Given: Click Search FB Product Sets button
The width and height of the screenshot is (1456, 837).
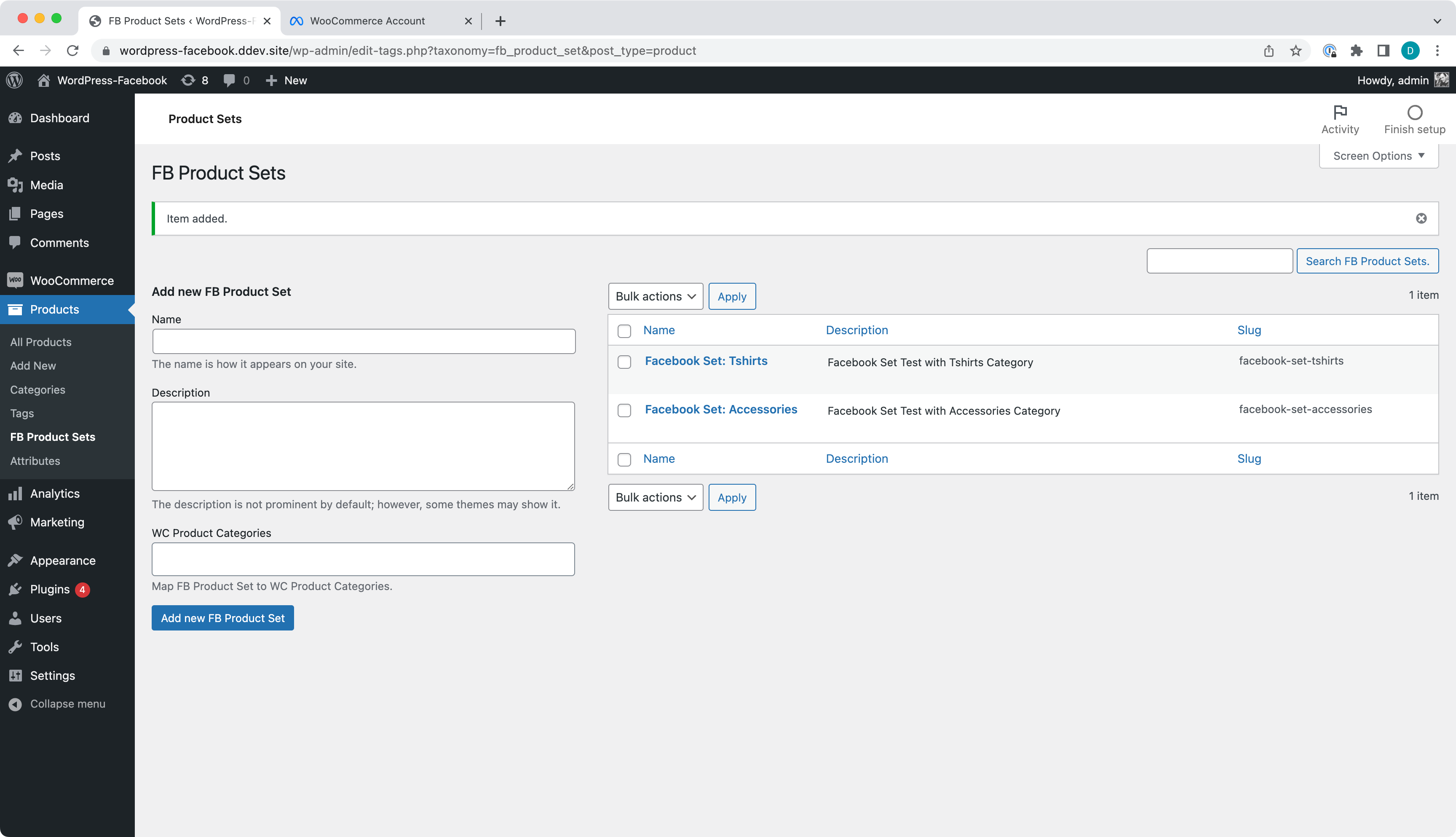Looking at the screenshot, I should 1368,261.
